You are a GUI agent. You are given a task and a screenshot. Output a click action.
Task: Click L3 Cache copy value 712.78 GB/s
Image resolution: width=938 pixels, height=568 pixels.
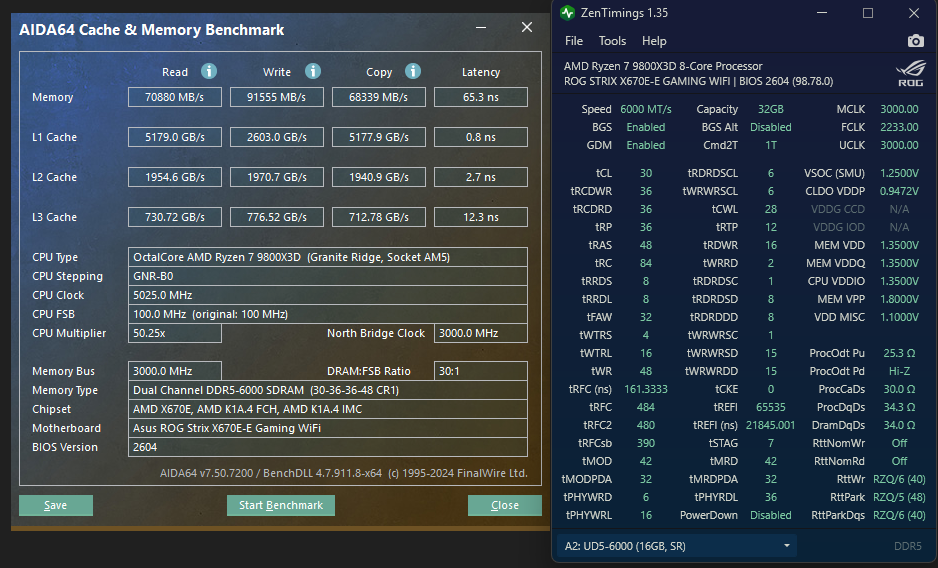pos(379,217)
